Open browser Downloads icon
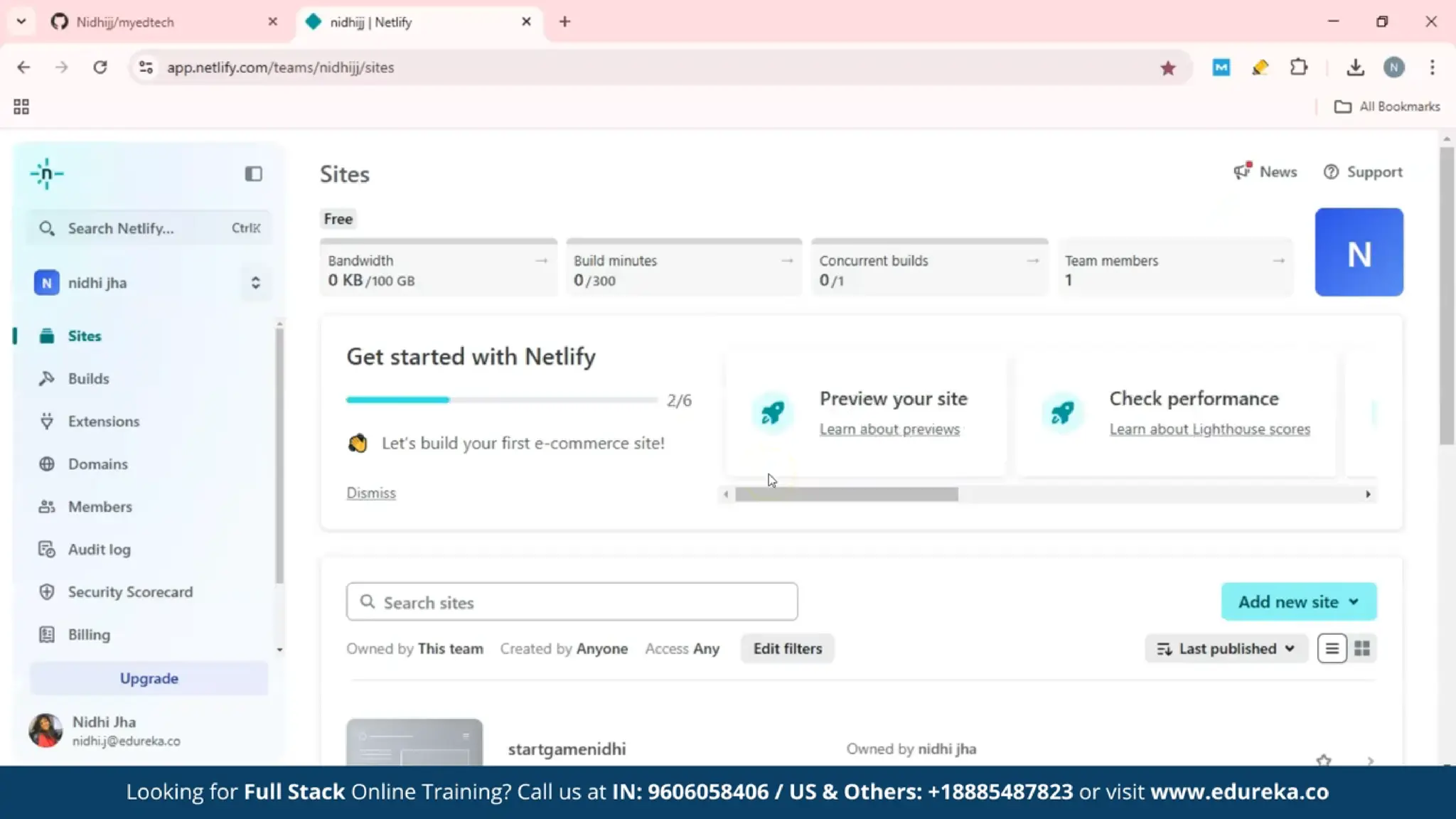Viewport: 1456px width, 819px height. (x=1355, y=67)
